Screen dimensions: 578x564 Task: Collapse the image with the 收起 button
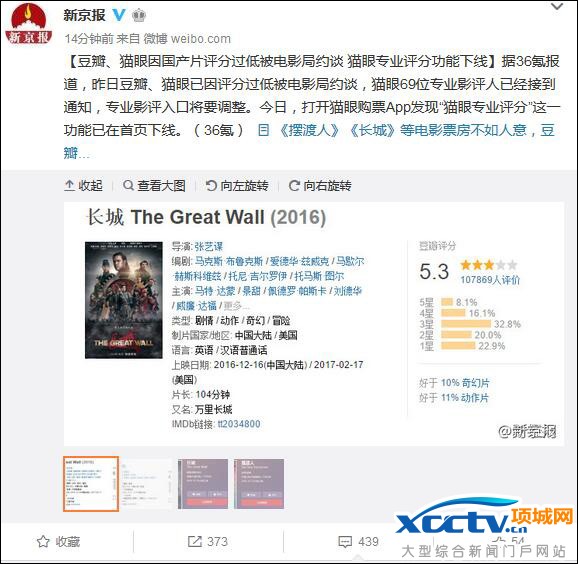[84, 185]
